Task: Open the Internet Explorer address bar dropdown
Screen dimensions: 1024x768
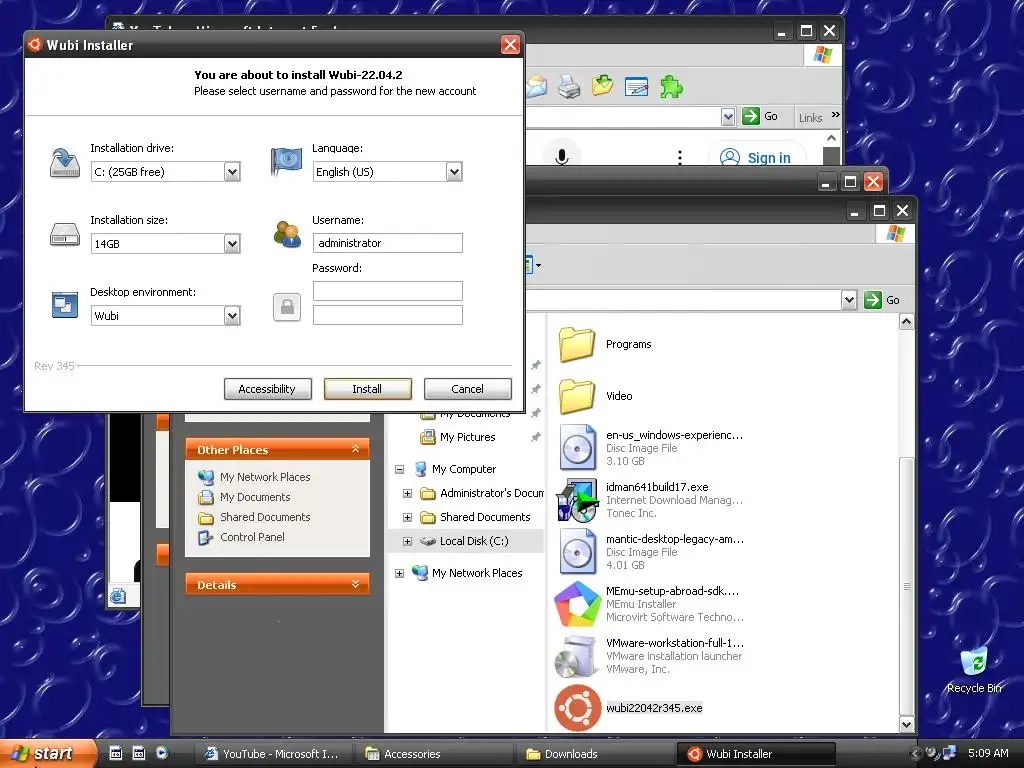Action: (728, 117)
